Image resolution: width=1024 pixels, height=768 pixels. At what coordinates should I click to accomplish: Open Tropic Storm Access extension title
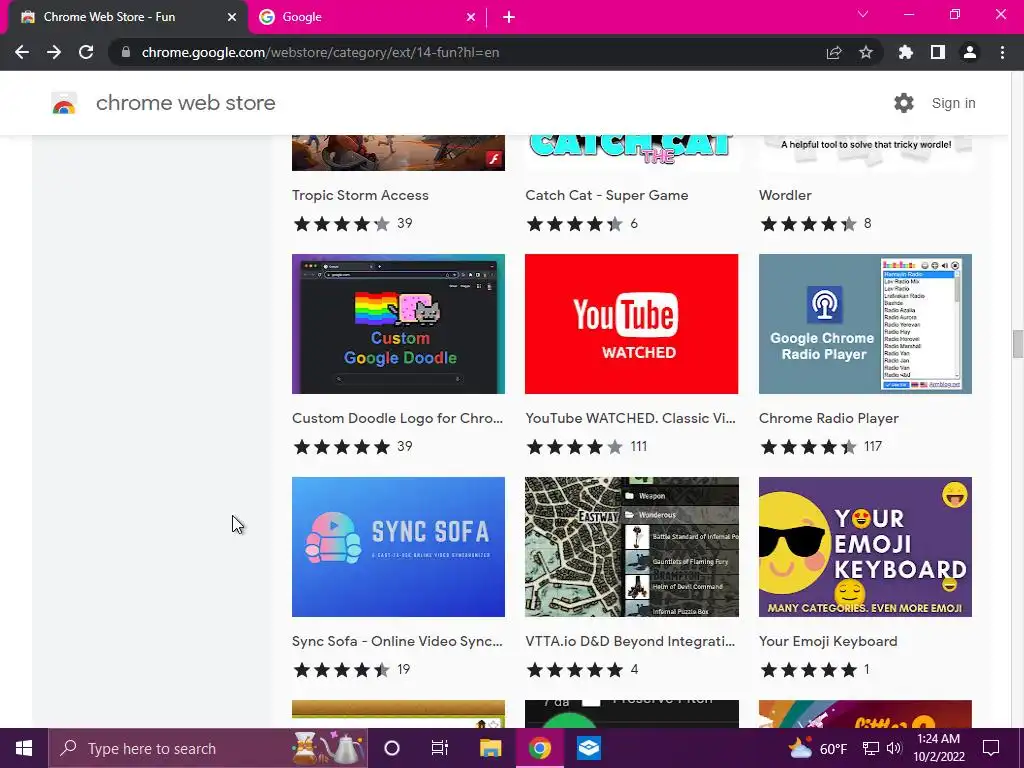[360, 195]
